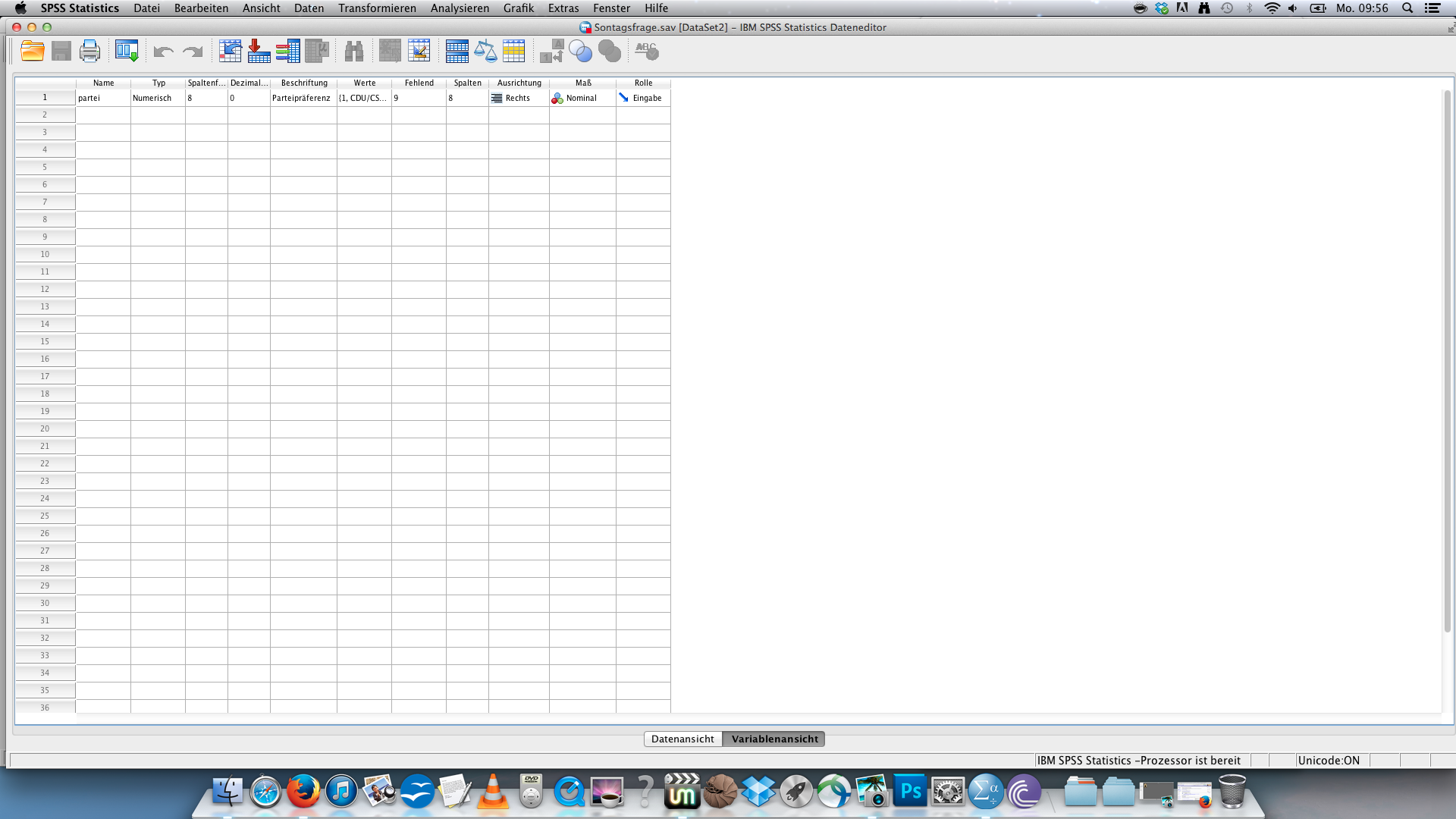The image size is (1456, 819).
Task: Select row header number 10
Action: 45,254
